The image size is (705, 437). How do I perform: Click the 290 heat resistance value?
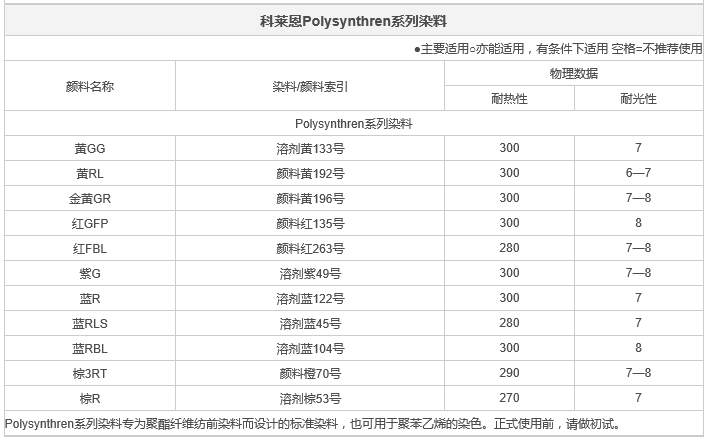click(x=509, y=373)
